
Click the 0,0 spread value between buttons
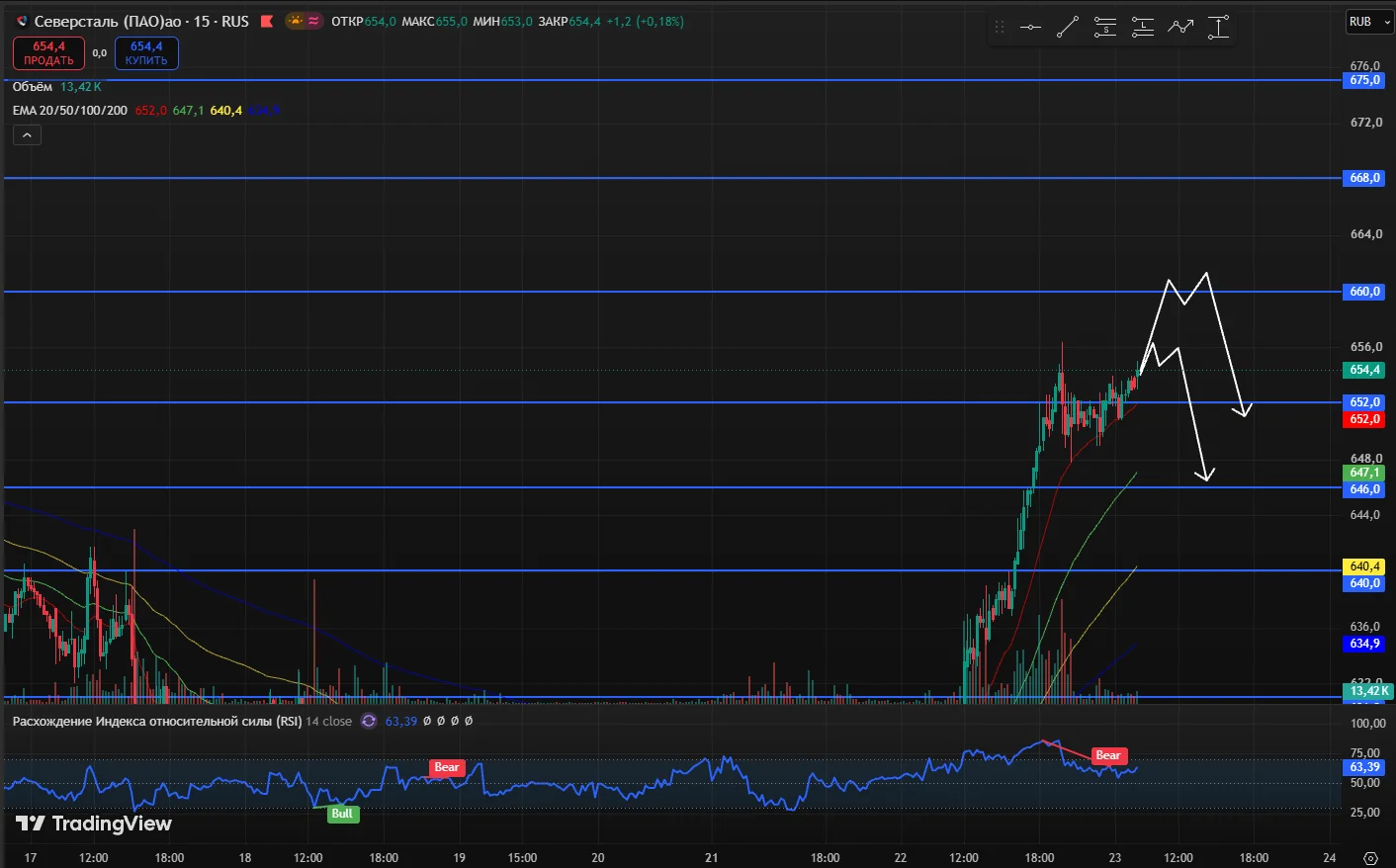click(100, 53)
